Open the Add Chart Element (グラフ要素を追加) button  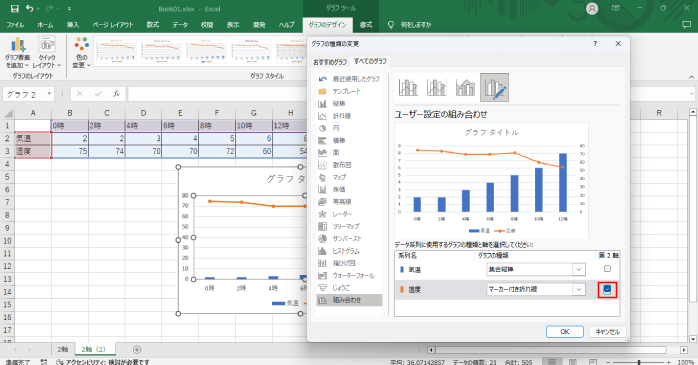pos(17,53)
